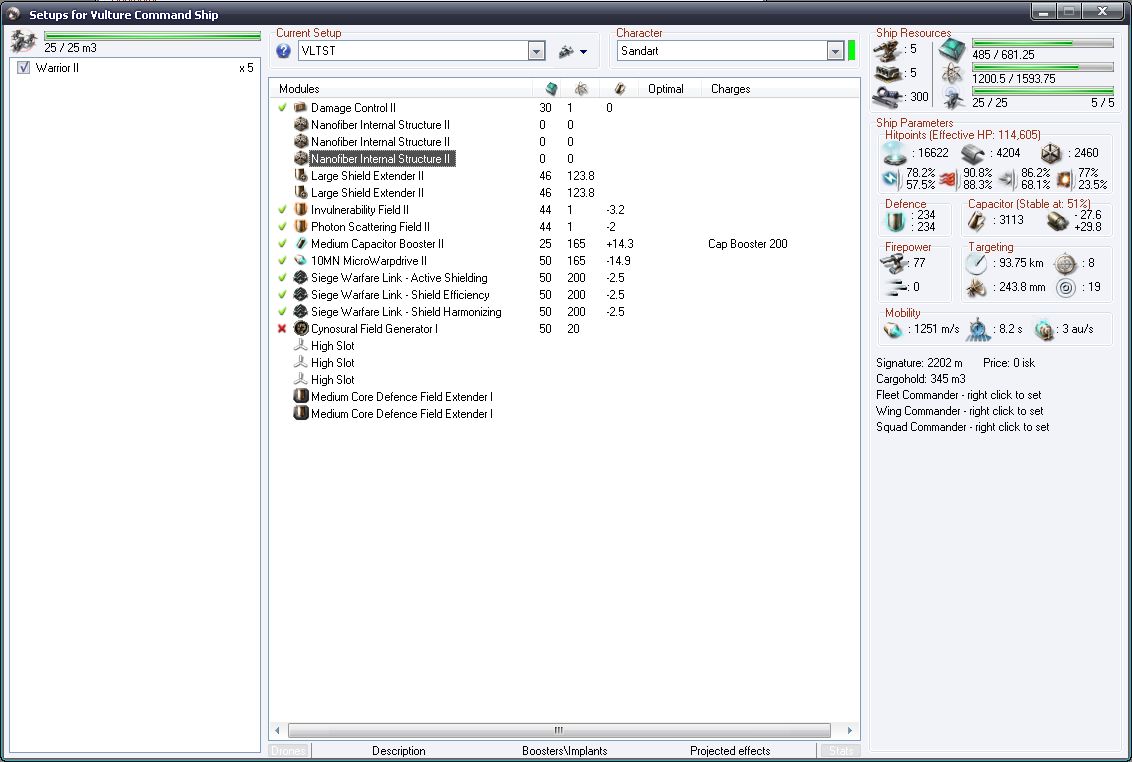Click the horizontal scrollbar thumb

(x=559, y=730)
